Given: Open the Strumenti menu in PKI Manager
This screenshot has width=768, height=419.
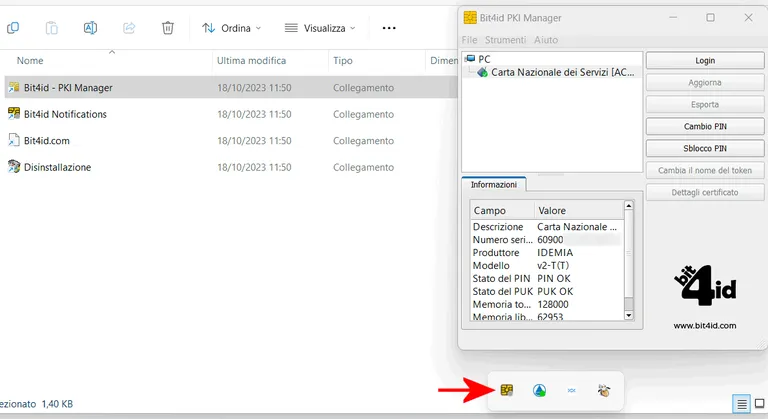Looking at the screenshot, I should [x=505, y=40].
